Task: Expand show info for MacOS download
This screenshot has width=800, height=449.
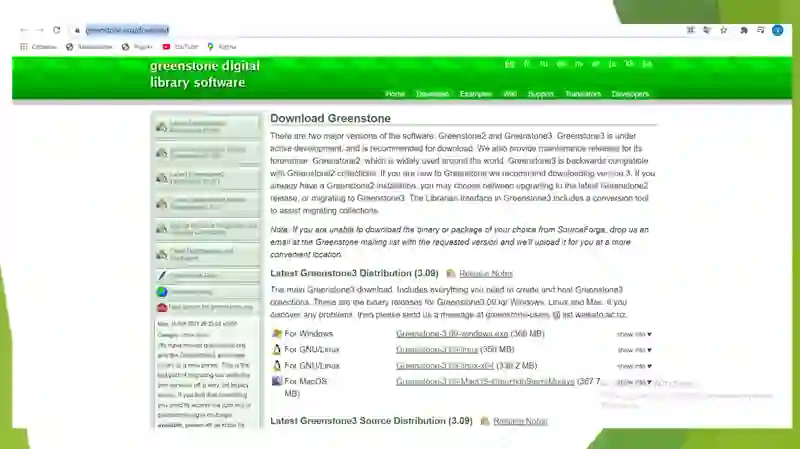Action: pos(634,382)
